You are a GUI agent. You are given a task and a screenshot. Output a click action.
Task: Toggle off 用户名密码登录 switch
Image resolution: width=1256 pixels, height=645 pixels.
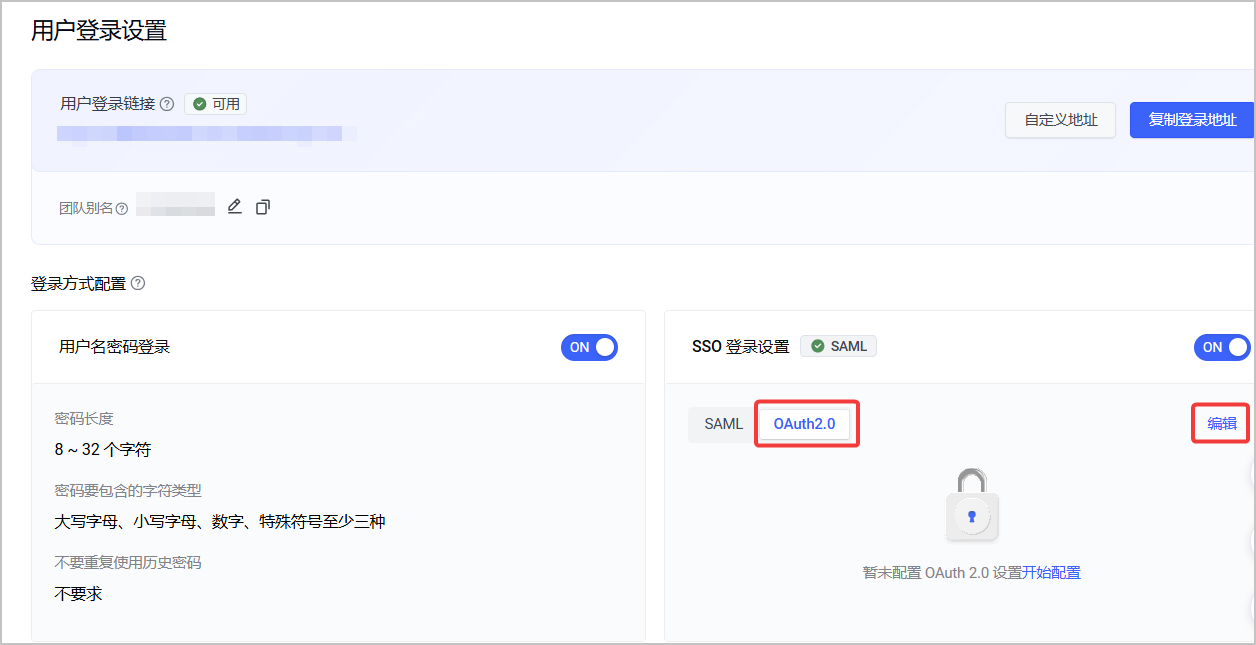pyautogui.click(x=589, y=347)
